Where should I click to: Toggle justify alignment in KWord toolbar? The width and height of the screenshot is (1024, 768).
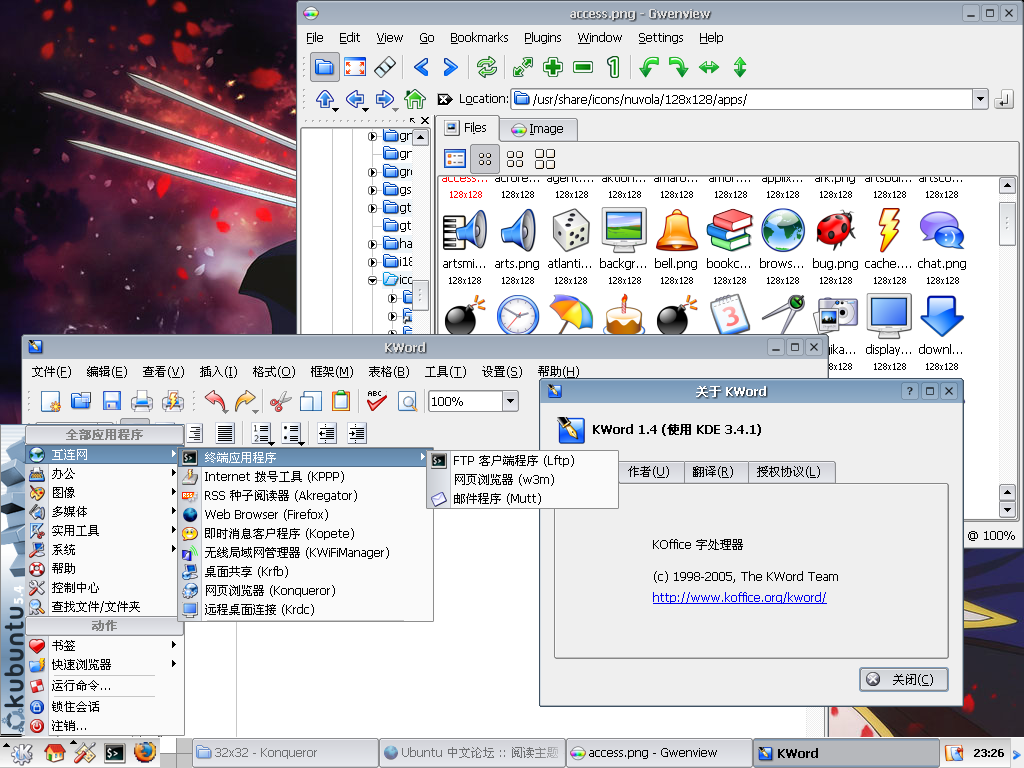[x=225, y=433]
